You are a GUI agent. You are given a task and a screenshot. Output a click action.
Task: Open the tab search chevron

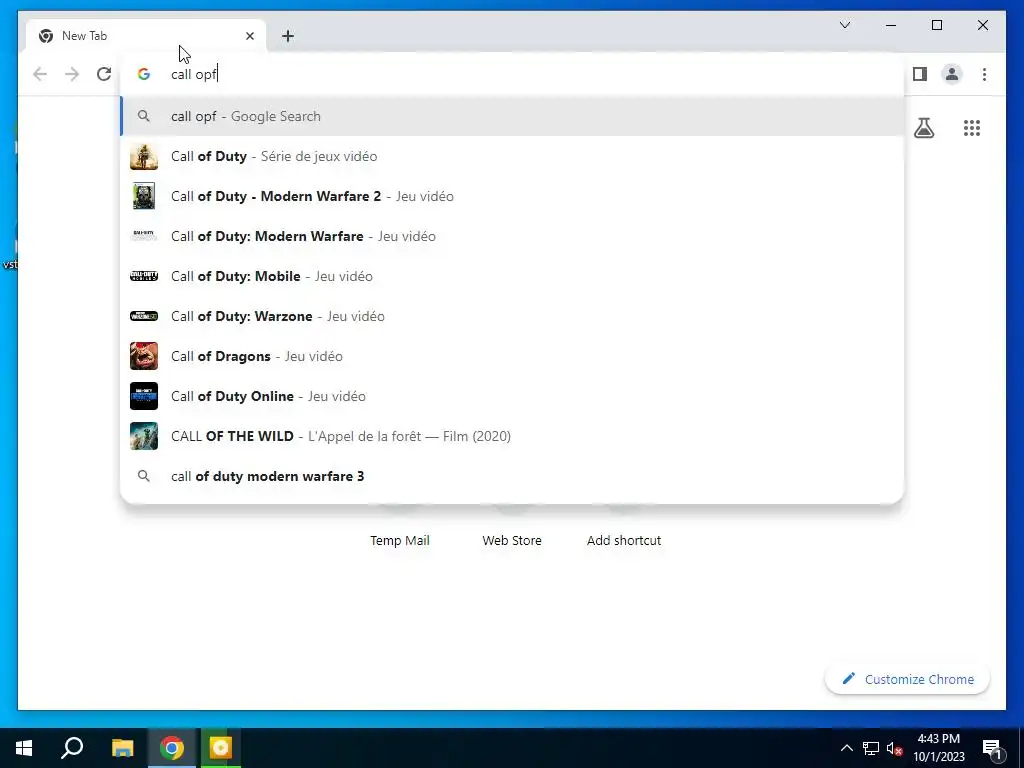[845, 25]
